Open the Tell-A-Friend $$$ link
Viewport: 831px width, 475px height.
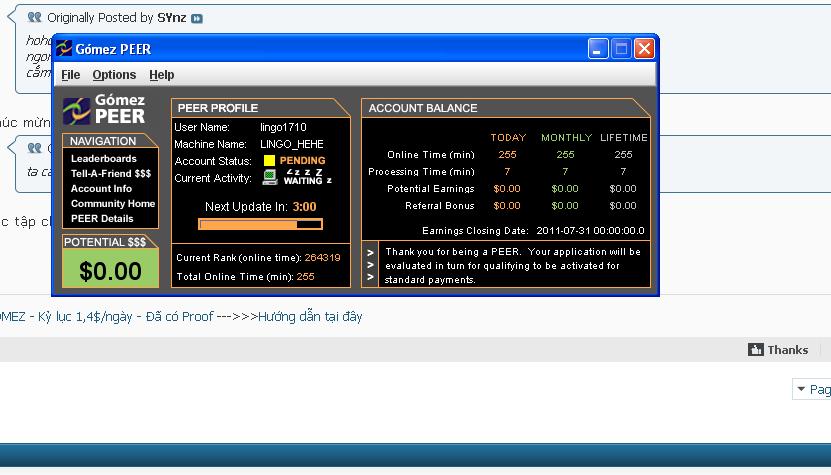[111, 173]
